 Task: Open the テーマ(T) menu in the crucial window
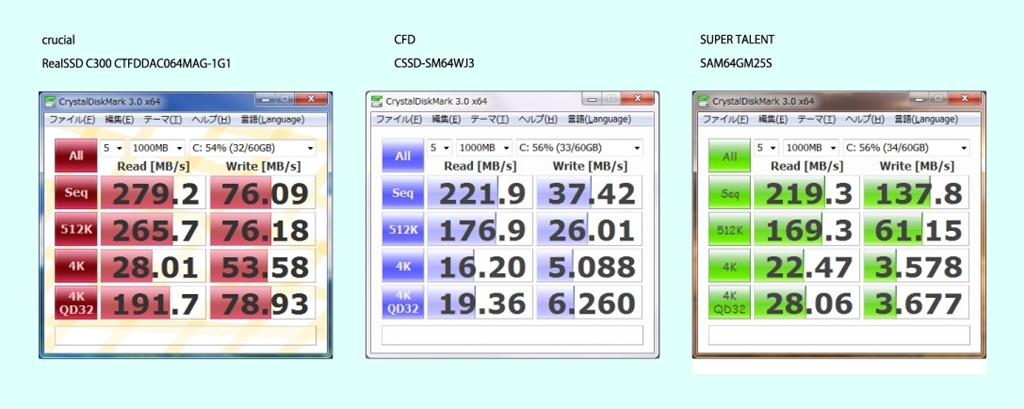163,120
